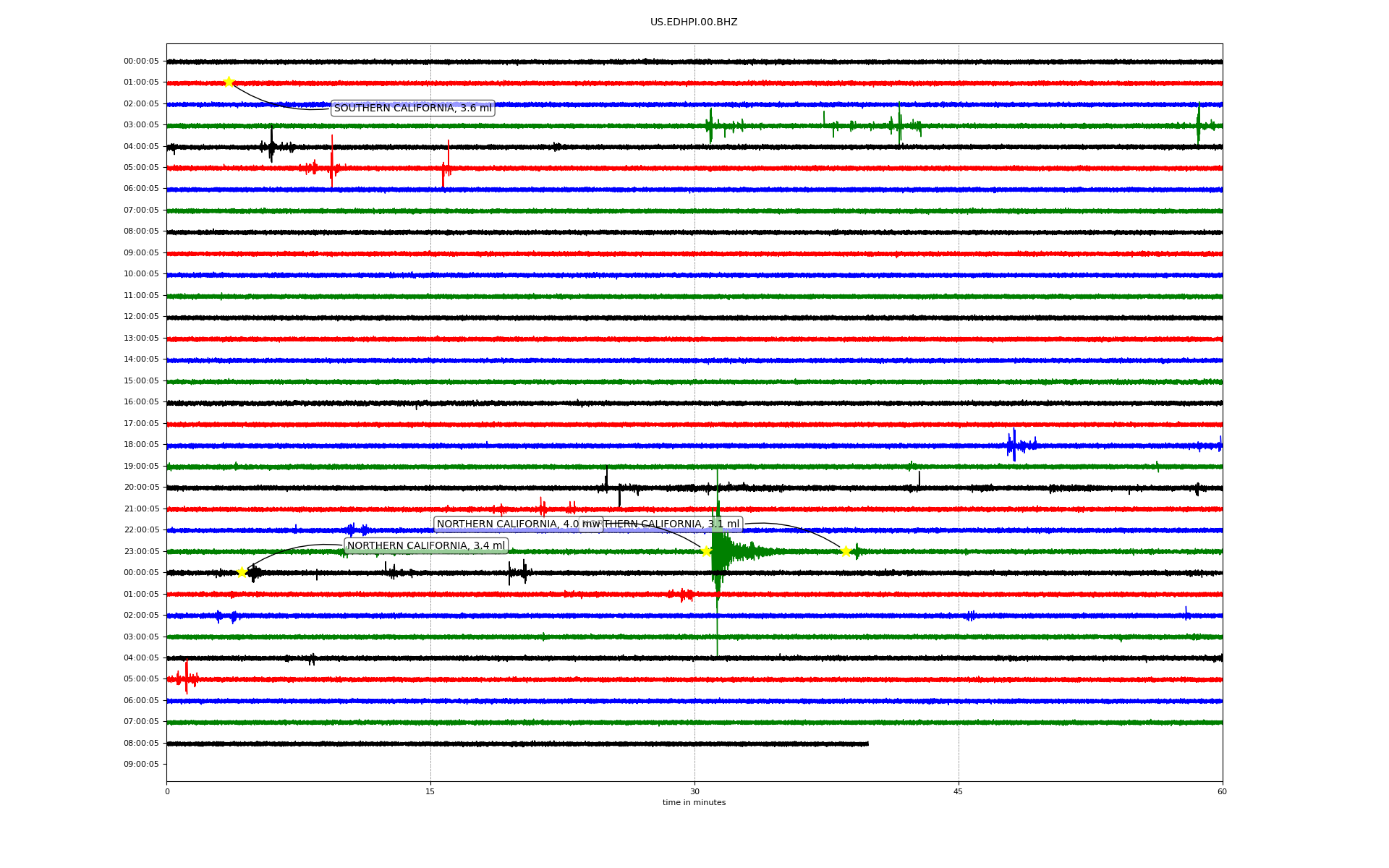
Task: Click the NORTHERN CALIFORNIA, 3.4 ml annotation label
Action: tap(425, 545)
